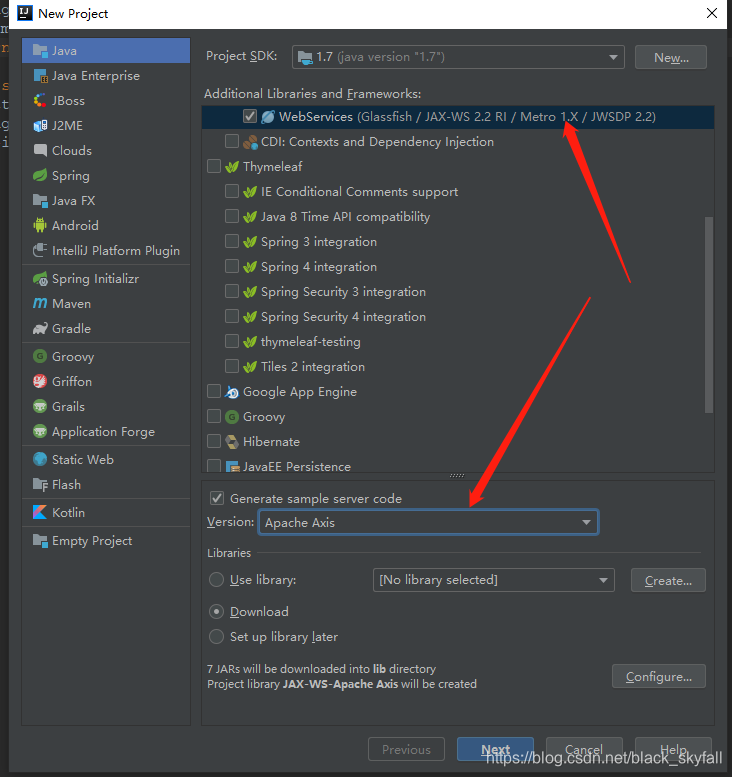Click the Clouds icon
732x777 pixels.
[x=40, y=151]
